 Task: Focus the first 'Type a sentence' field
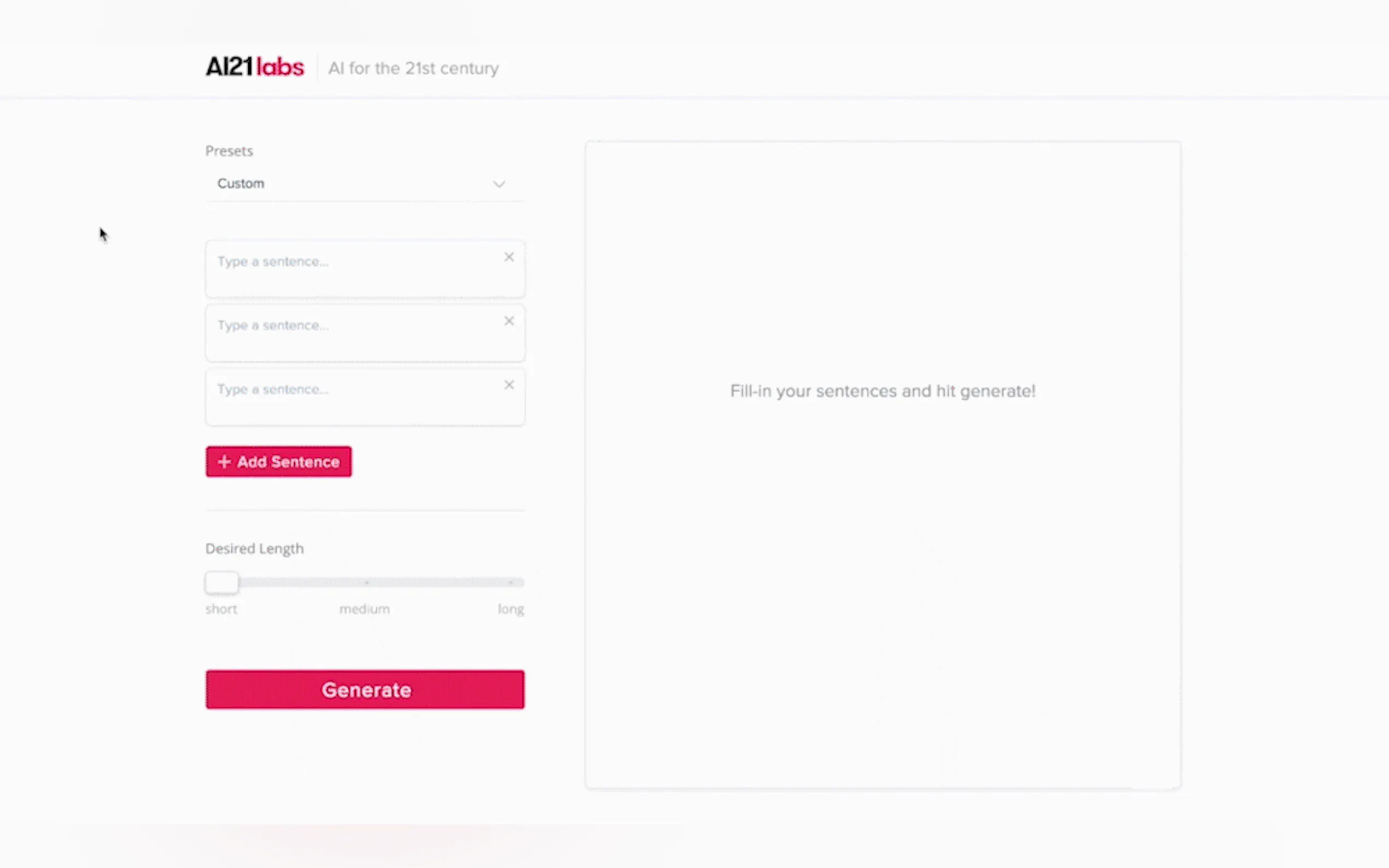click(x=351, y=269)
